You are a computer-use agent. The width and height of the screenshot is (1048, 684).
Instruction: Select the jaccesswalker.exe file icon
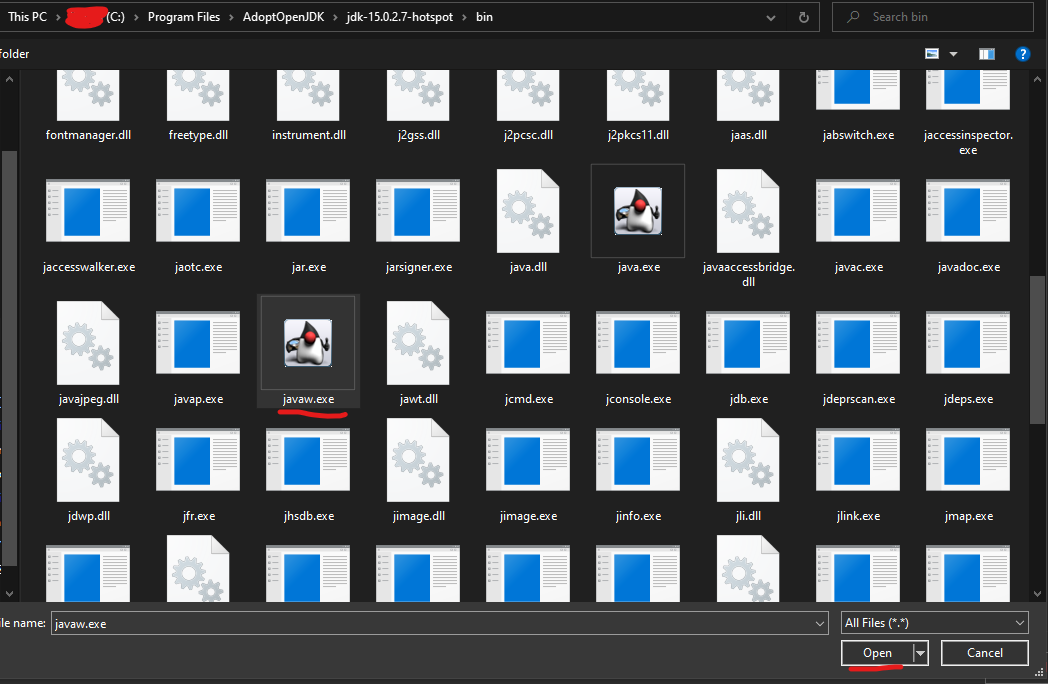[x=88, y=211]
